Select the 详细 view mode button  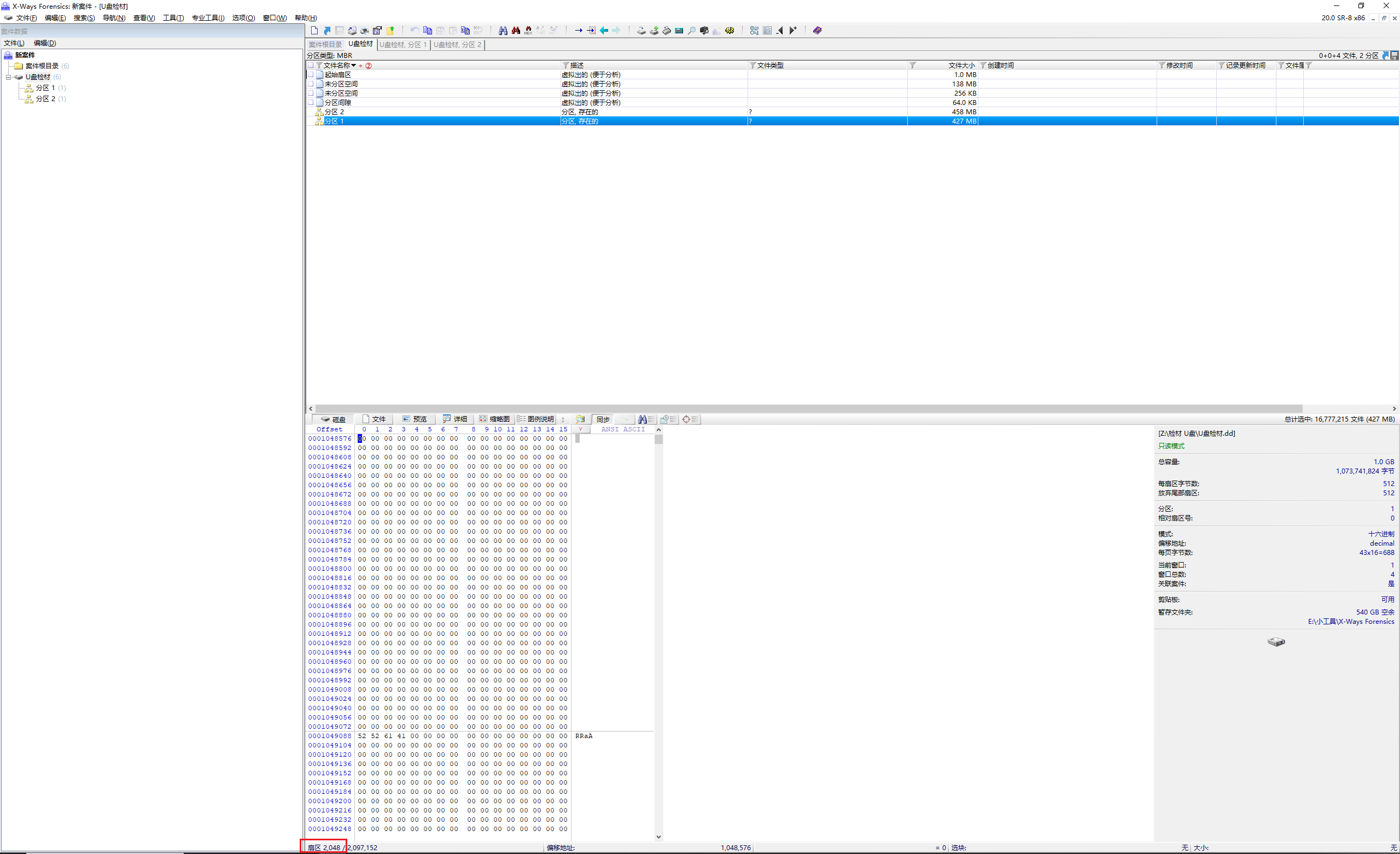pos(455,419)
